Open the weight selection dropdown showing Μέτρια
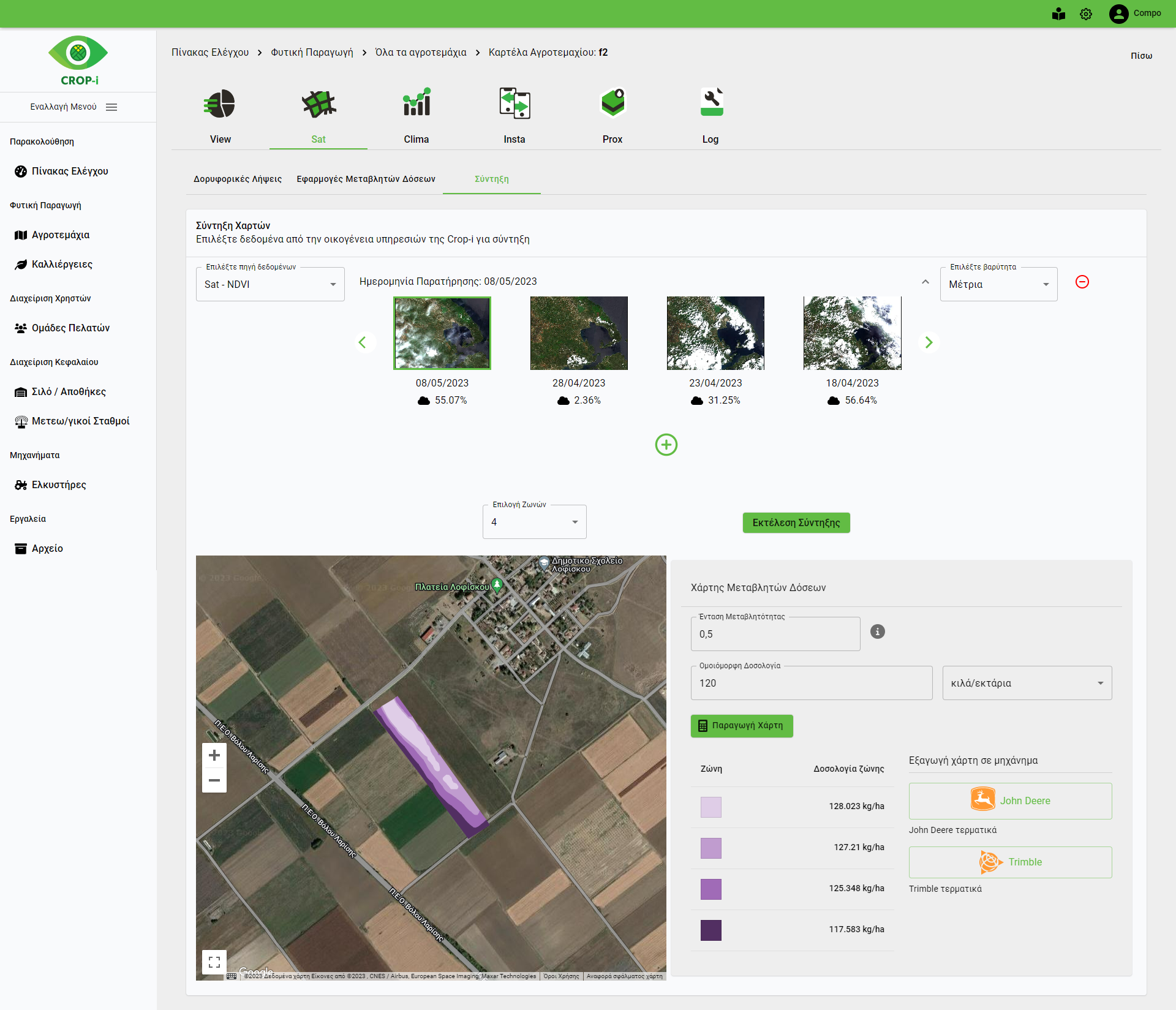The image size is (1176, 1010). click(x=998, y=284)
